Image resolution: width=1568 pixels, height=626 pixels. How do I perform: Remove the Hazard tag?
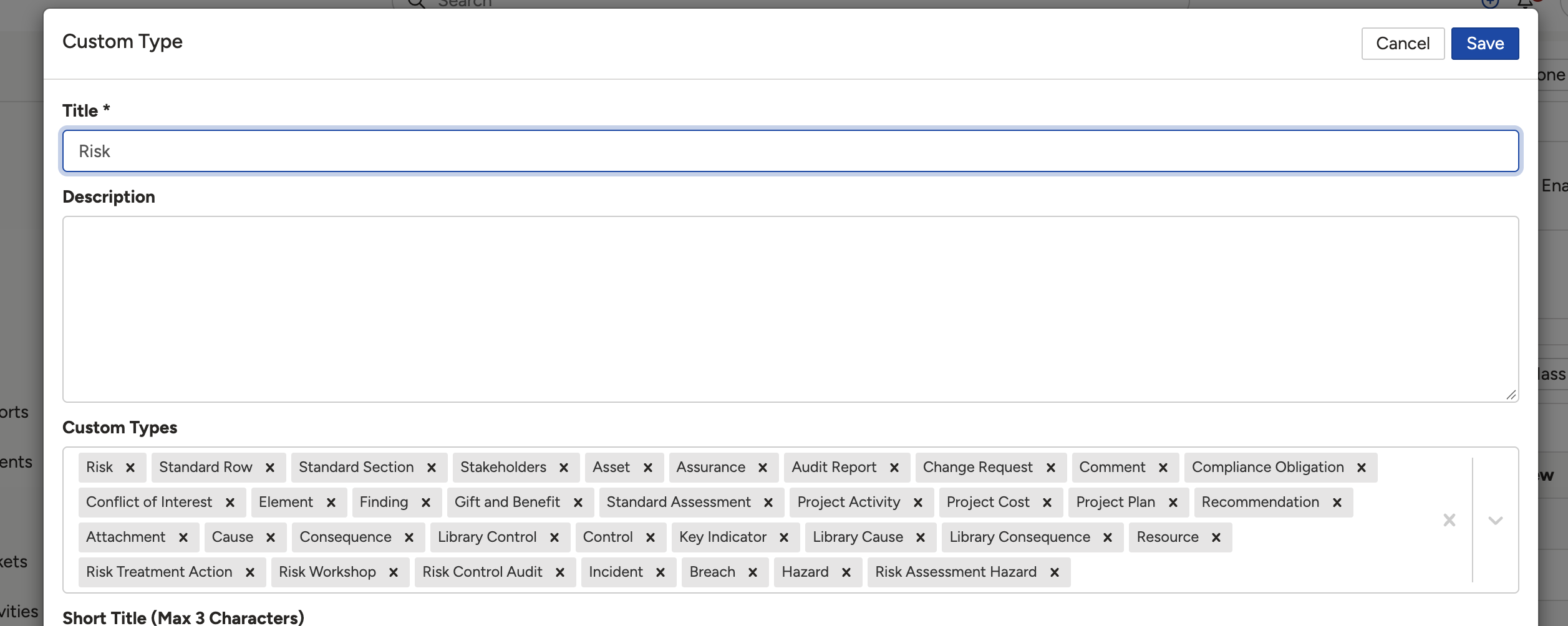(846, 572)
